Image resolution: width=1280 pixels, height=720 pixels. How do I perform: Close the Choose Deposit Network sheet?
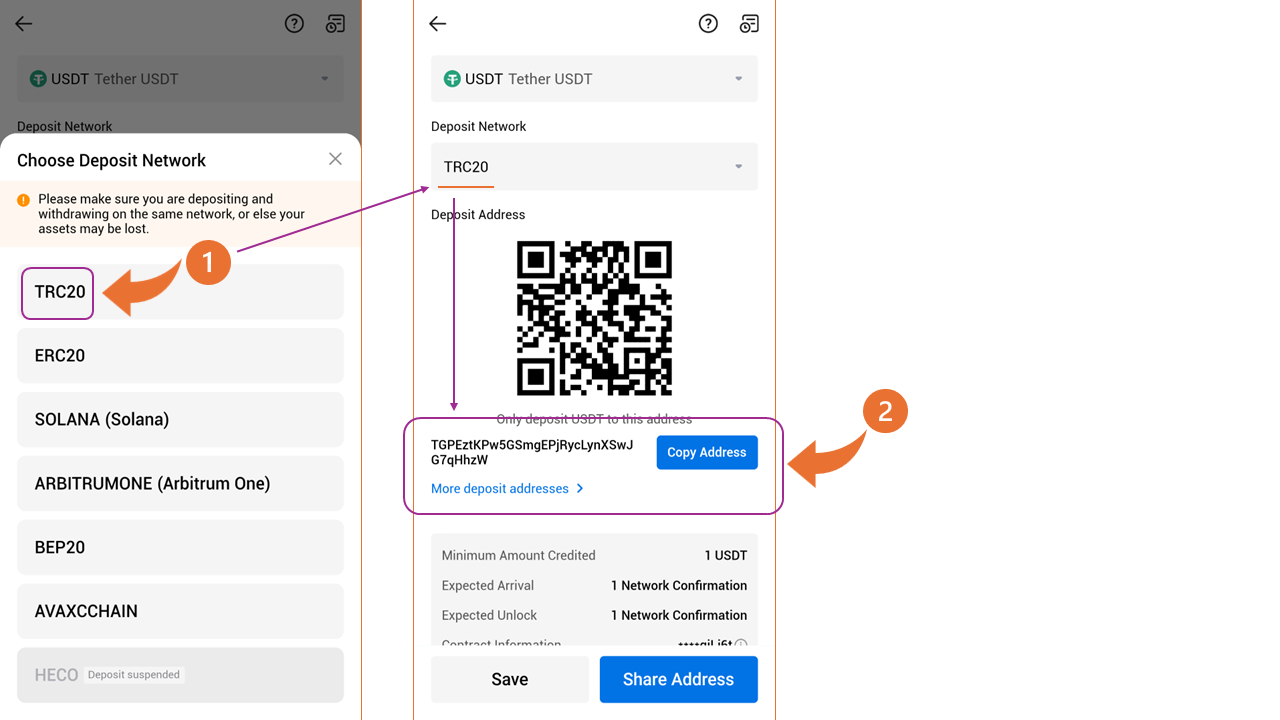click(335, 159)
